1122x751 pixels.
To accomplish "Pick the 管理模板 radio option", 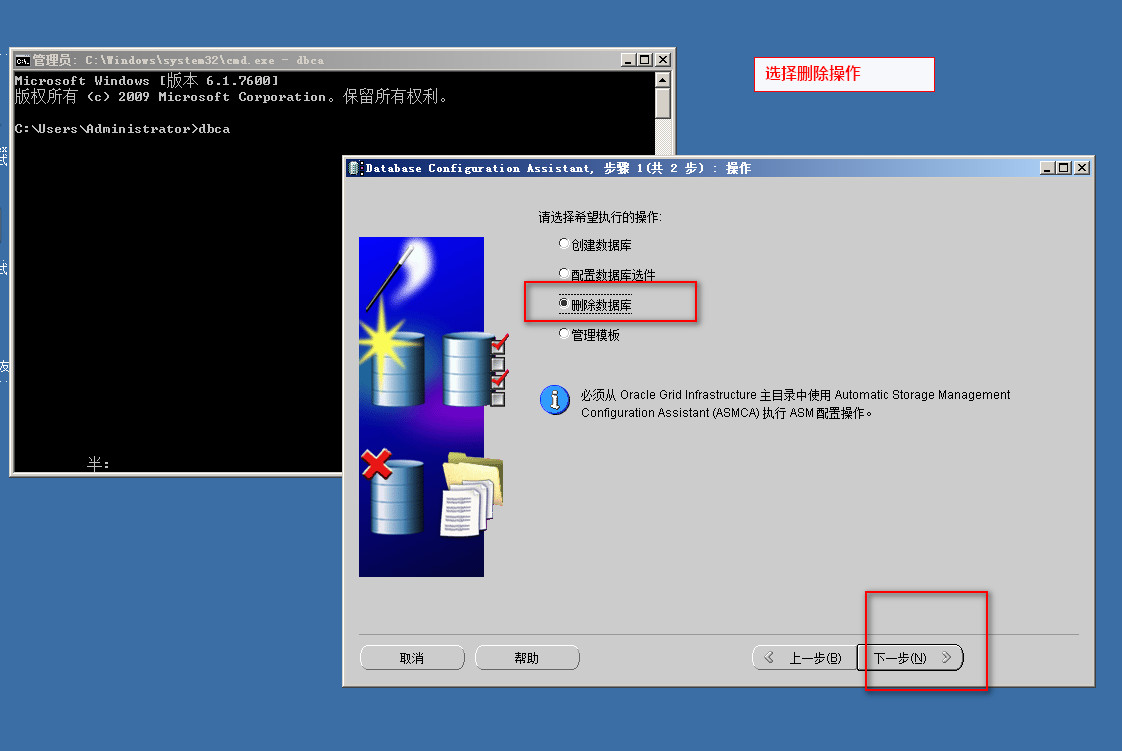I will pos(564,334).
